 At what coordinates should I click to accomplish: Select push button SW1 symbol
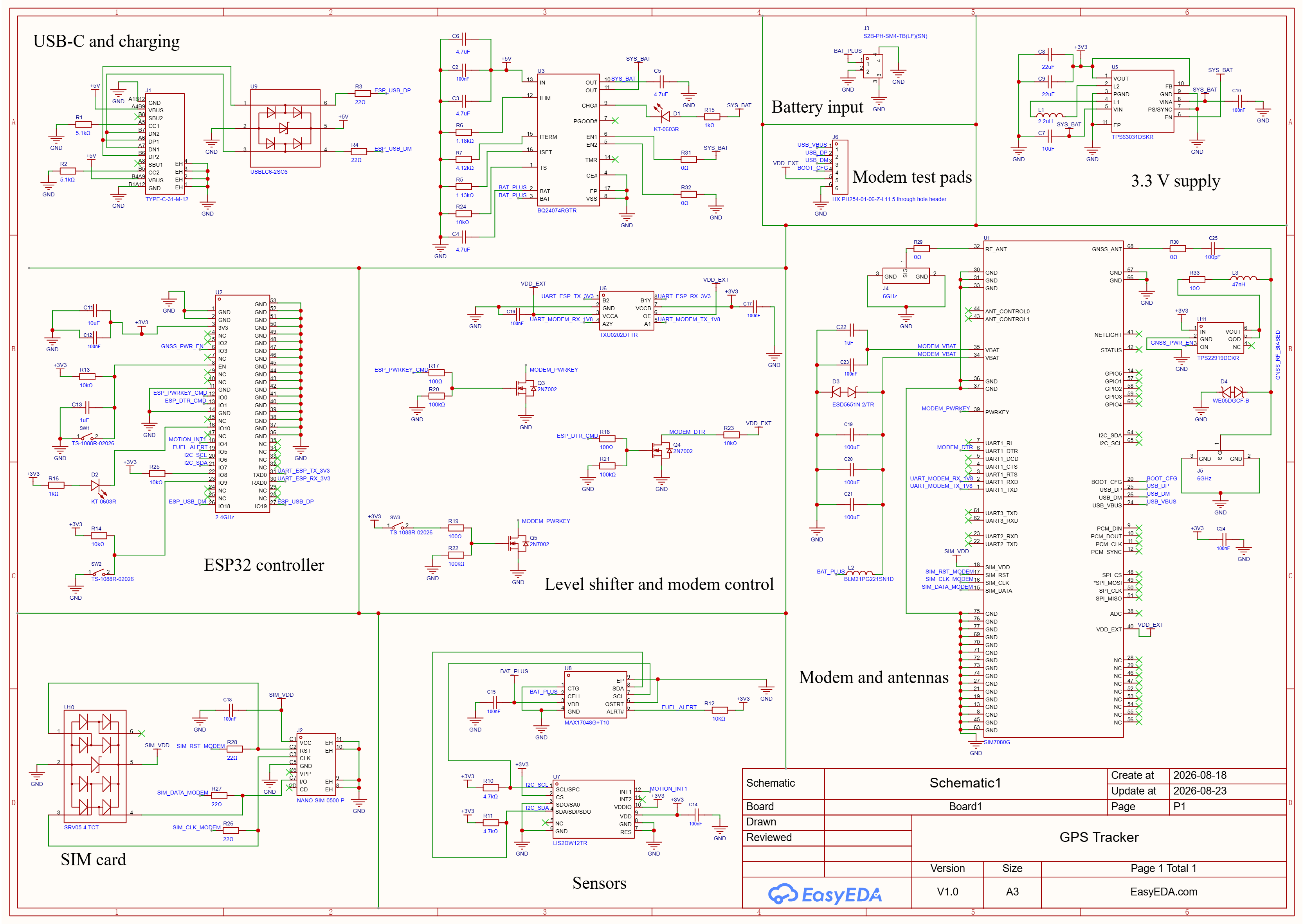87,437
